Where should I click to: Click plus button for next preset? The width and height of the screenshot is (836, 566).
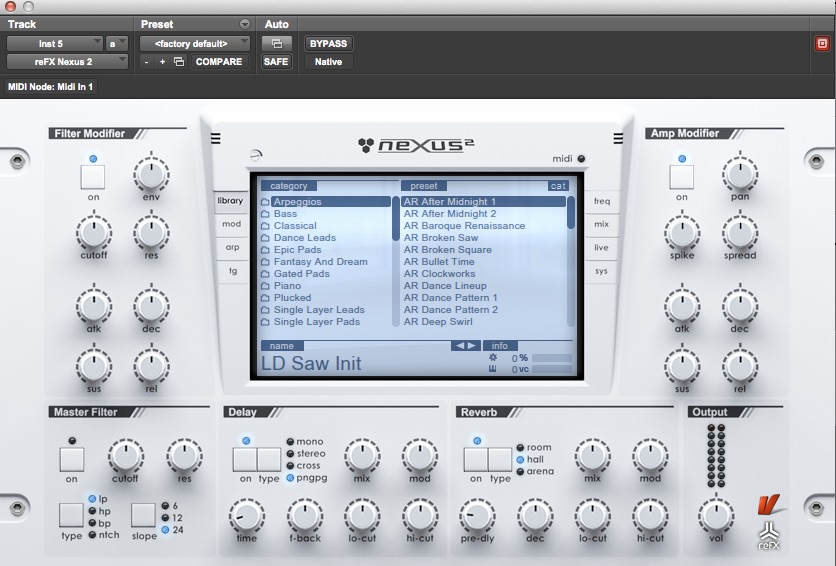[163, 62]
